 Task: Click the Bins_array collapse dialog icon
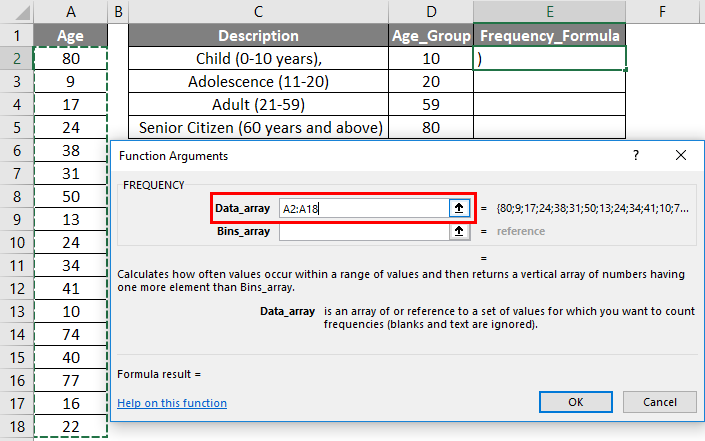(x=459, y=231)
